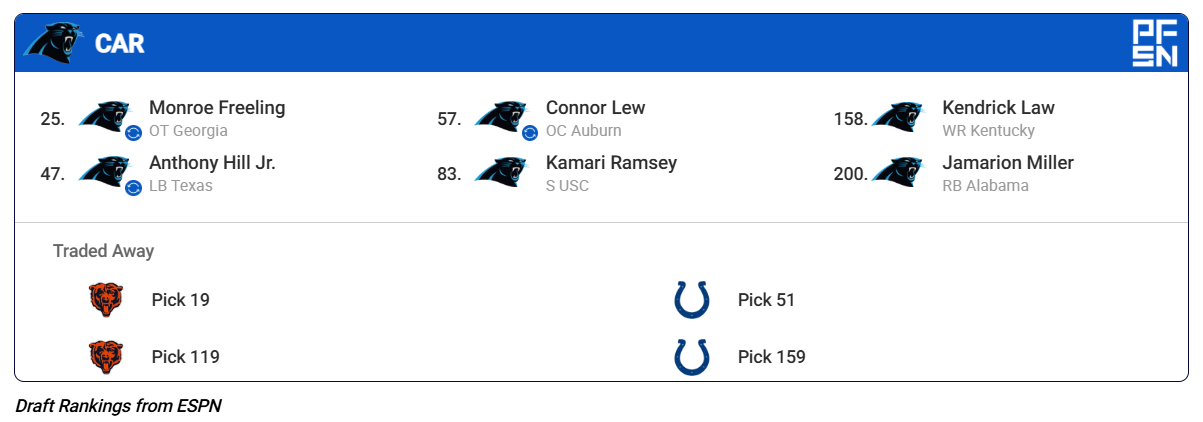
Task: Click the Draft Rankings from ESPN caption
Action: click(118, 407)
